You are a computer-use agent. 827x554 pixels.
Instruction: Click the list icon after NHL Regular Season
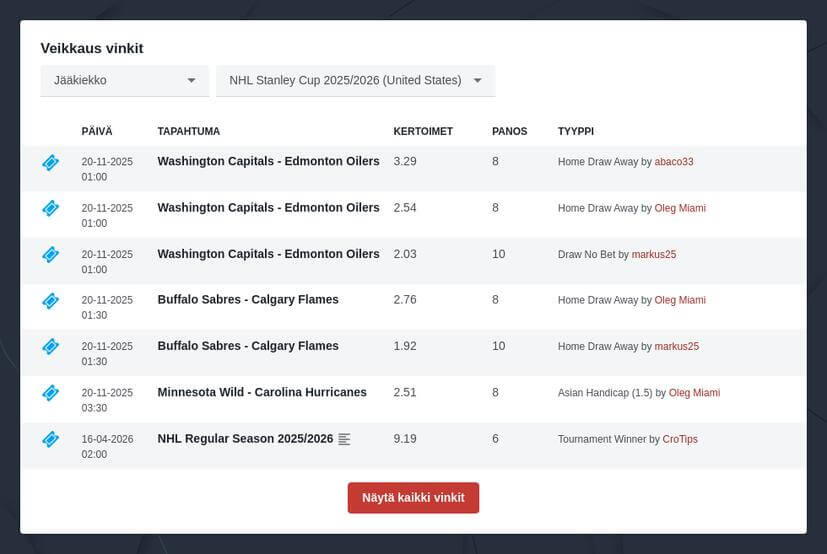pyautogui.click(x=344, y=439)
